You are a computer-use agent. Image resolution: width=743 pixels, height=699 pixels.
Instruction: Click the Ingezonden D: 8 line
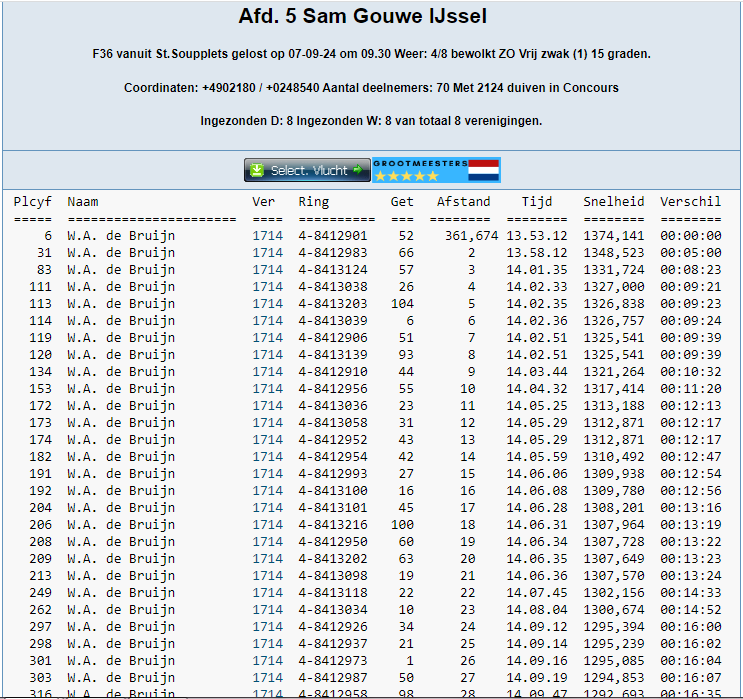point(371,121)
